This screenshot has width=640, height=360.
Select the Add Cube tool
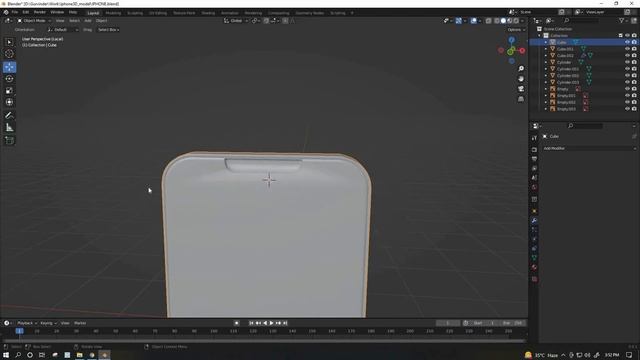9,141
